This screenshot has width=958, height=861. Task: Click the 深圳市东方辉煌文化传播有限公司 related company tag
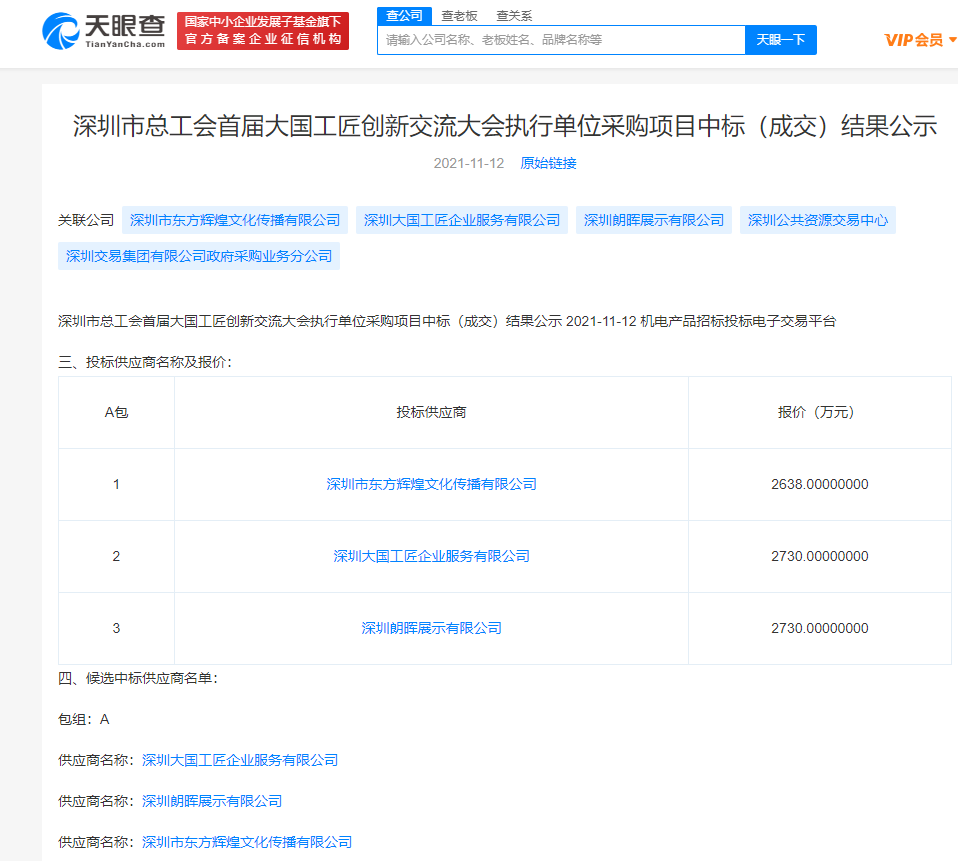tap(235, 220)
